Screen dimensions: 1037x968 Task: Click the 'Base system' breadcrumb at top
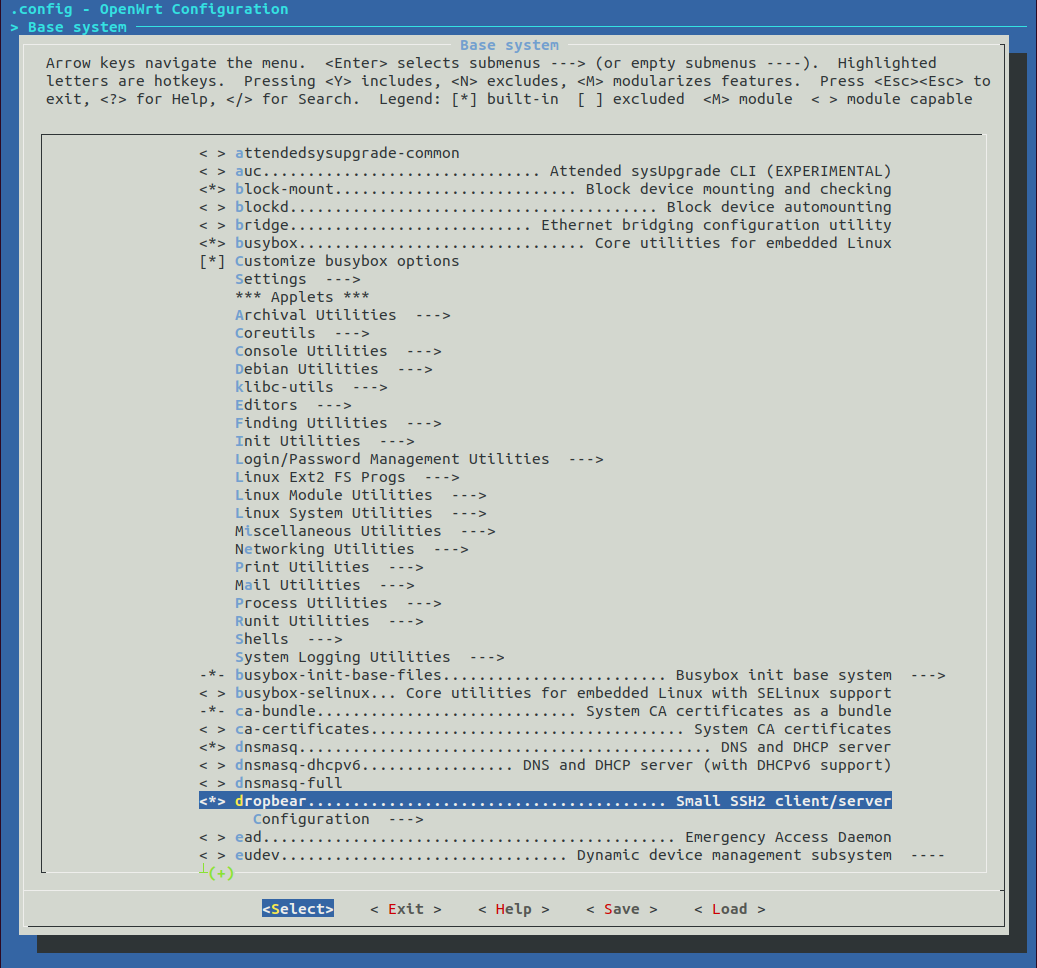(77, 27)
